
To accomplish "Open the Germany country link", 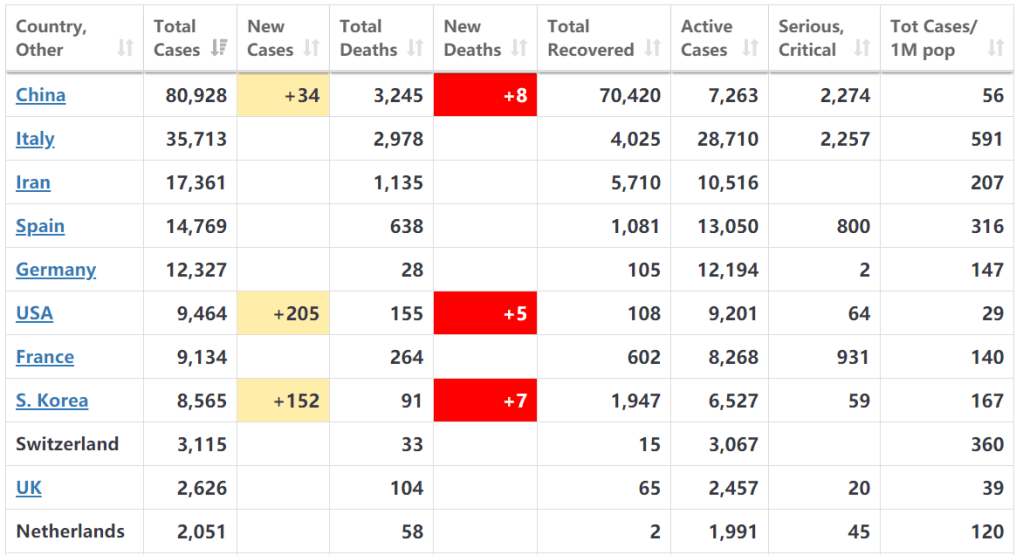I will (56, 270).
